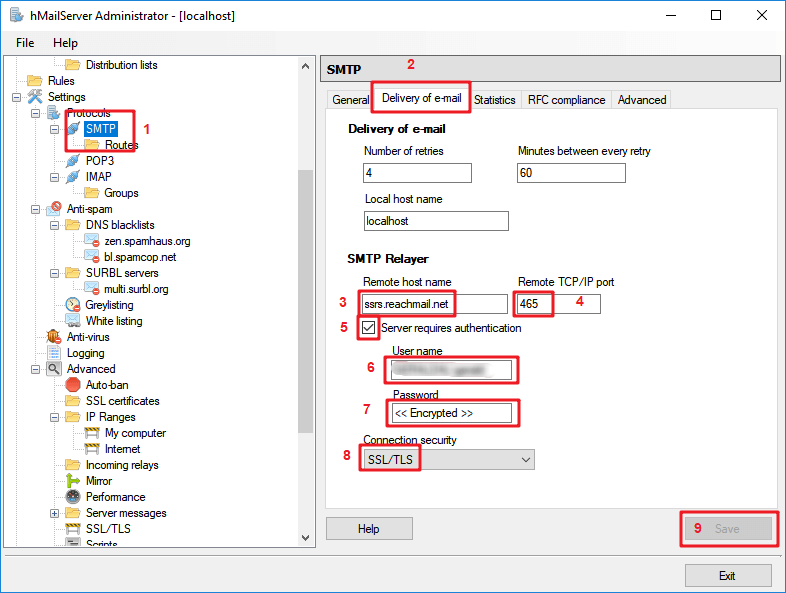Switch to the General tab

[350, 100]
